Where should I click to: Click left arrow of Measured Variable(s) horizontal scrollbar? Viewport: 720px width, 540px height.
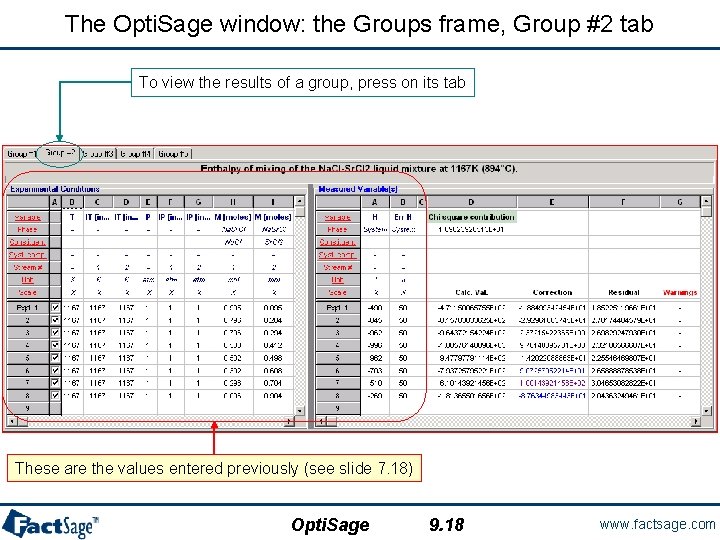coord(322,421)
